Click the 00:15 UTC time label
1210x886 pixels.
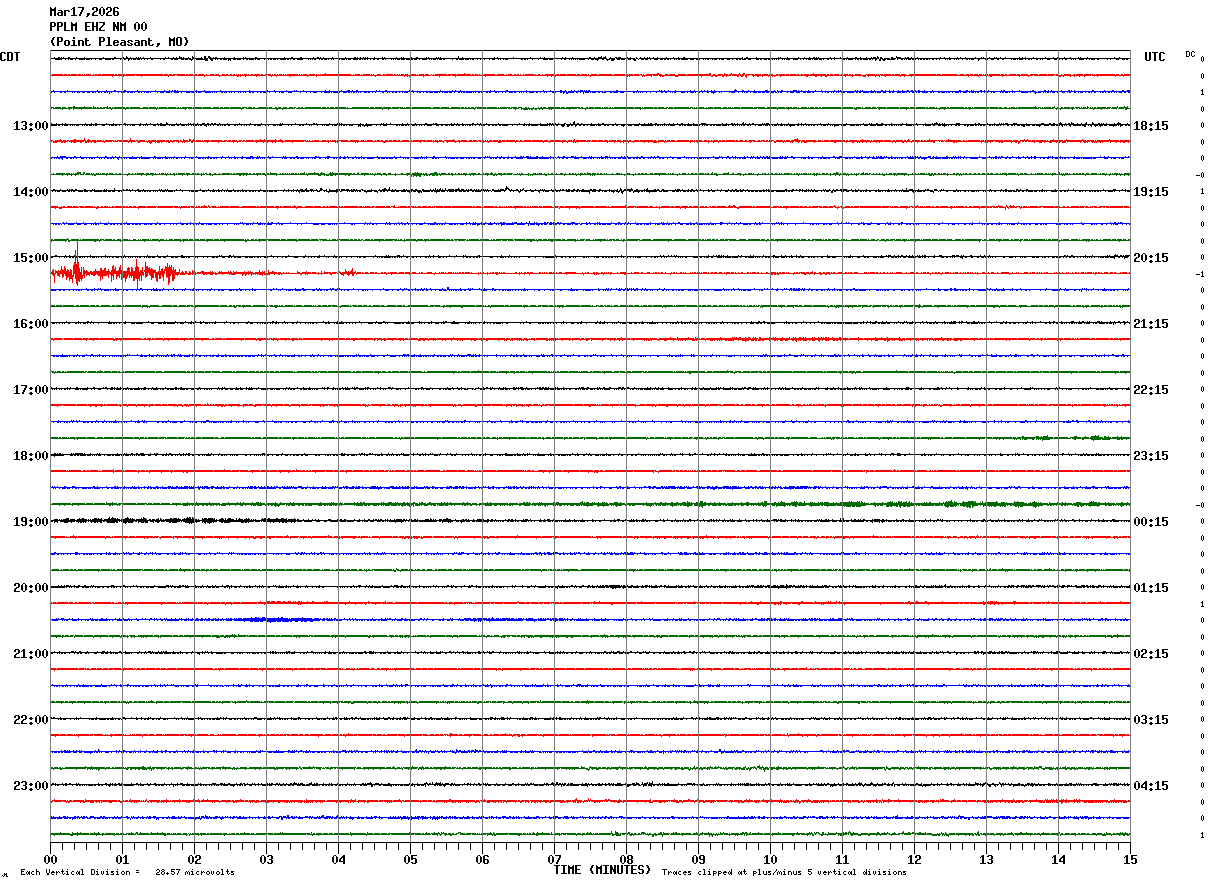1151,522
